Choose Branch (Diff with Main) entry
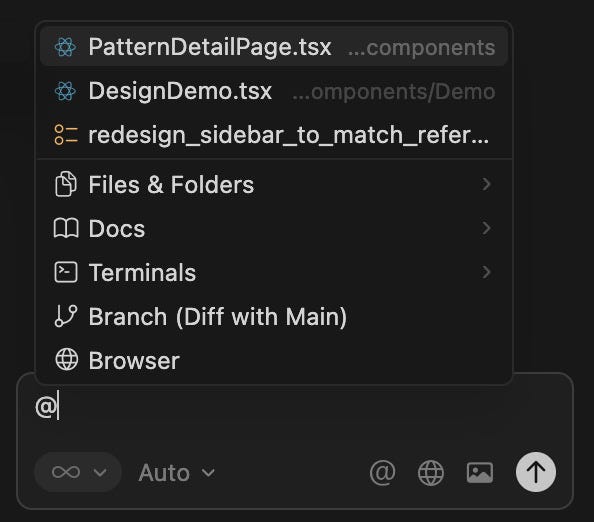The height and width of the screenshot is (522, 594). (274, 316)
